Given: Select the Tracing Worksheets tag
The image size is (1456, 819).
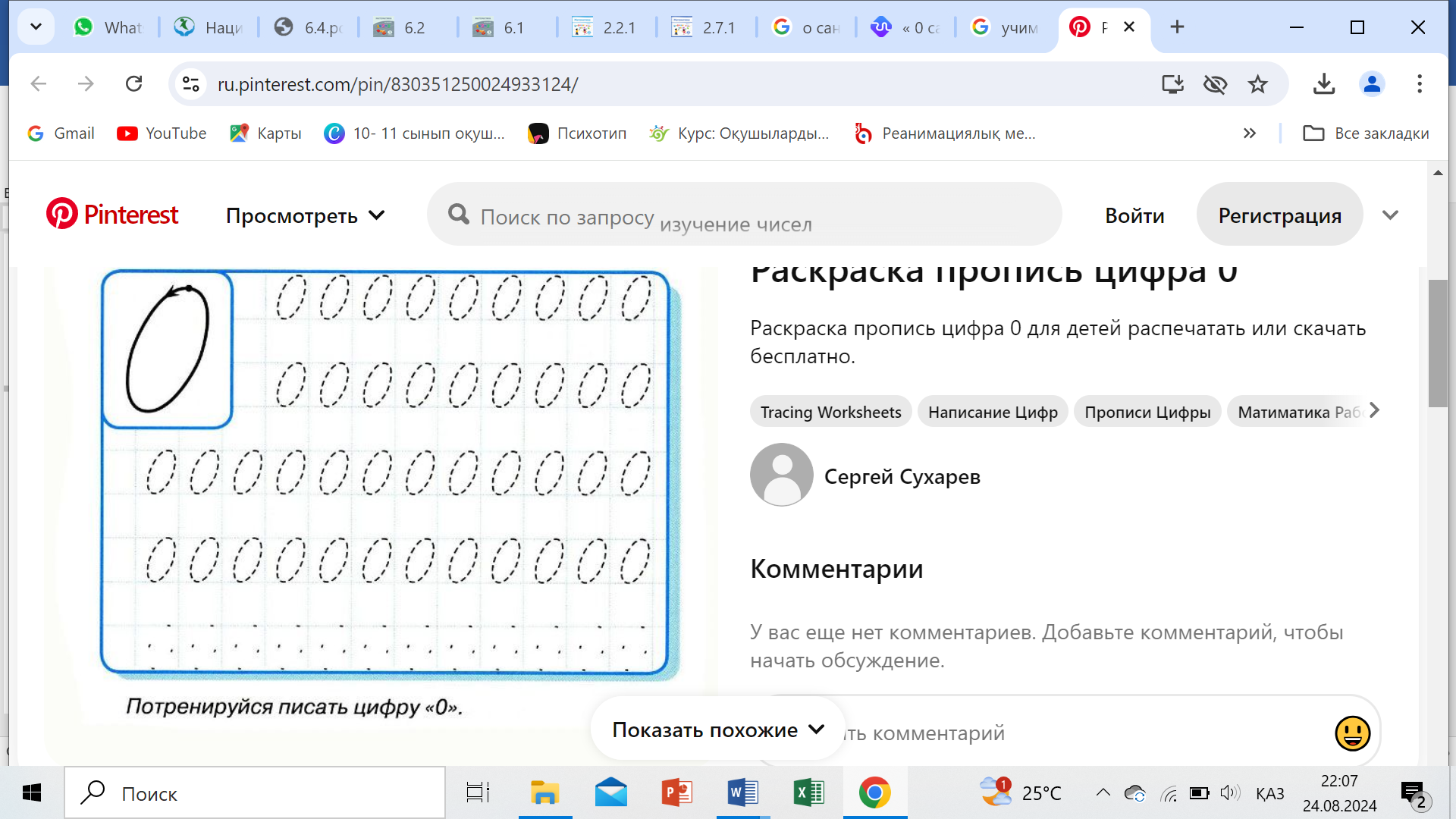Looking at the screenshot, I should [830, 412].
